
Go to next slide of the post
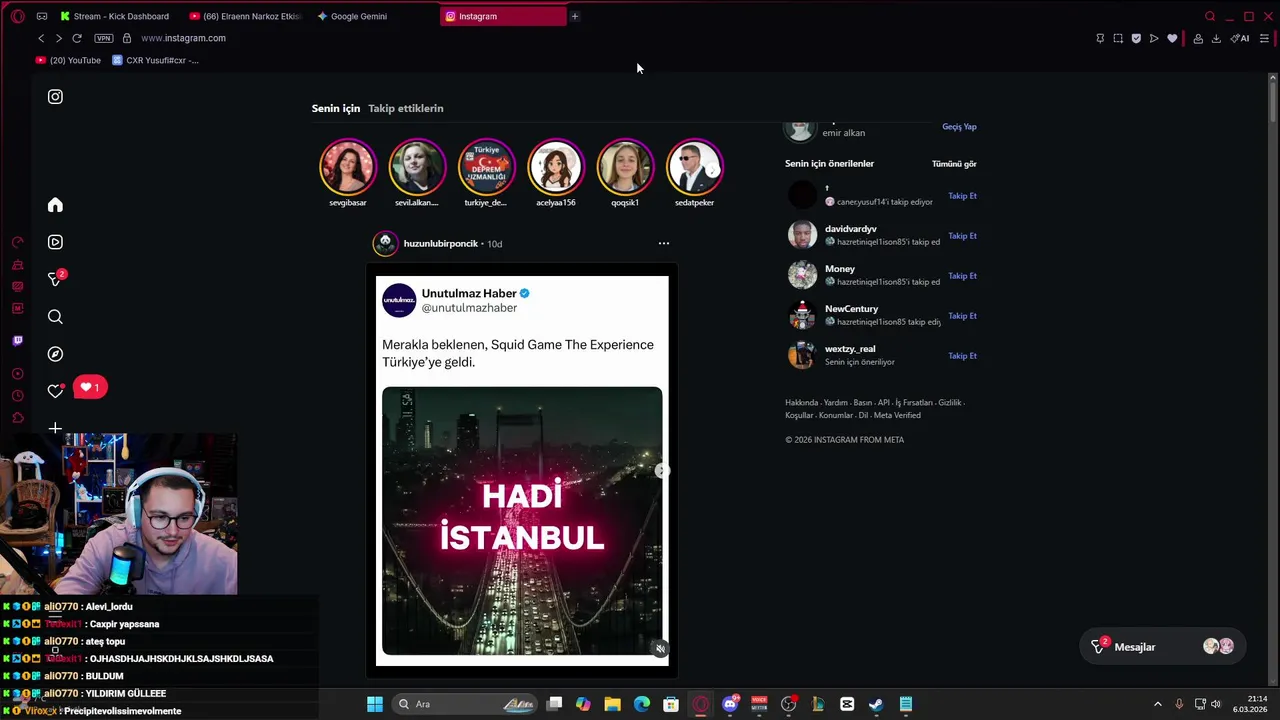pos(660,470)
